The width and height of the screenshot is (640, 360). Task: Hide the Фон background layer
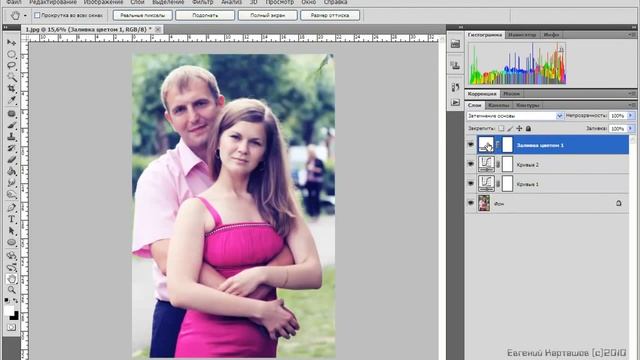(471, 203)
